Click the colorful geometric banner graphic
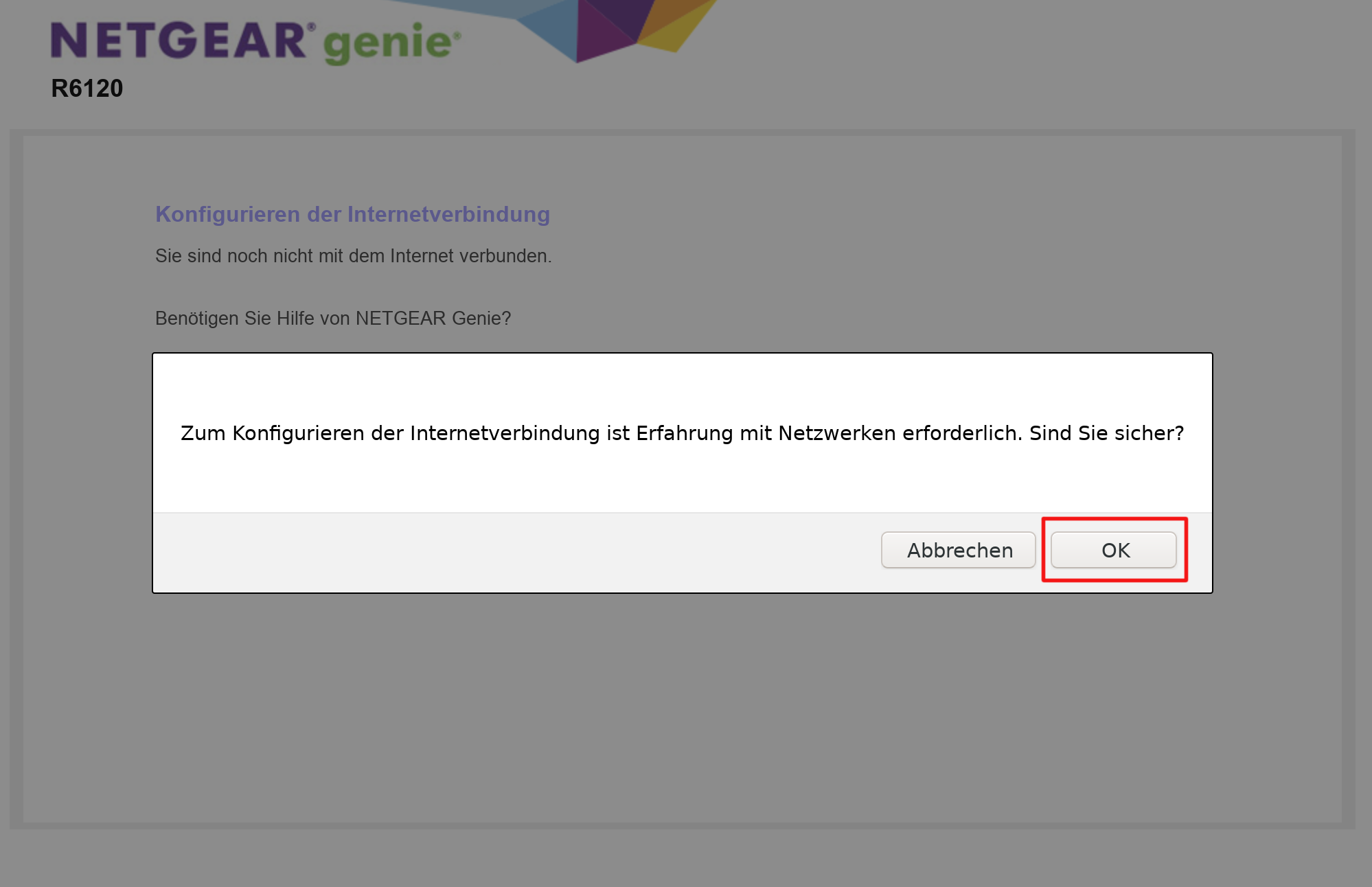The width and height of the screenshot is (1372, 887). 604,27
